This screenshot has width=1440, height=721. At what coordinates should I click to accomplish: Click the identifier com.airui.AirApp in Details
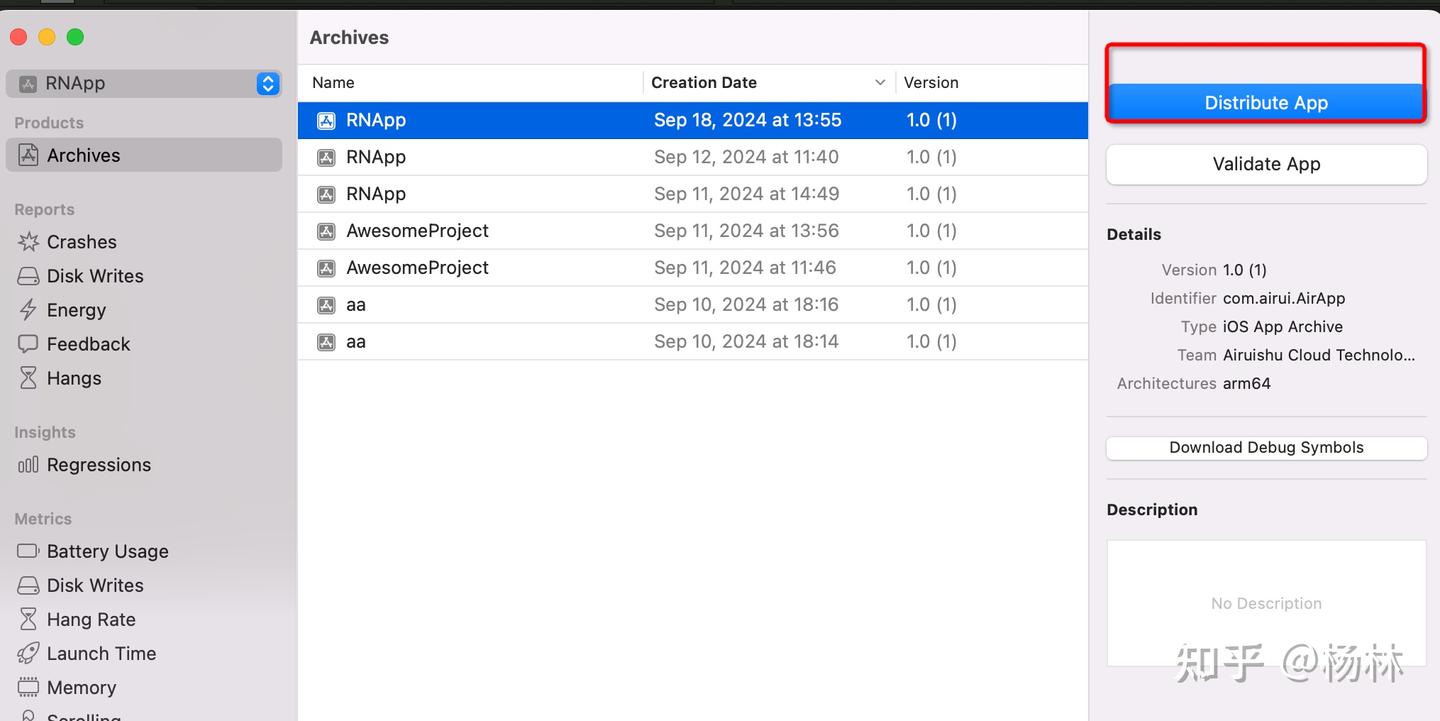pyautogui.click(x=1284, y=298)
